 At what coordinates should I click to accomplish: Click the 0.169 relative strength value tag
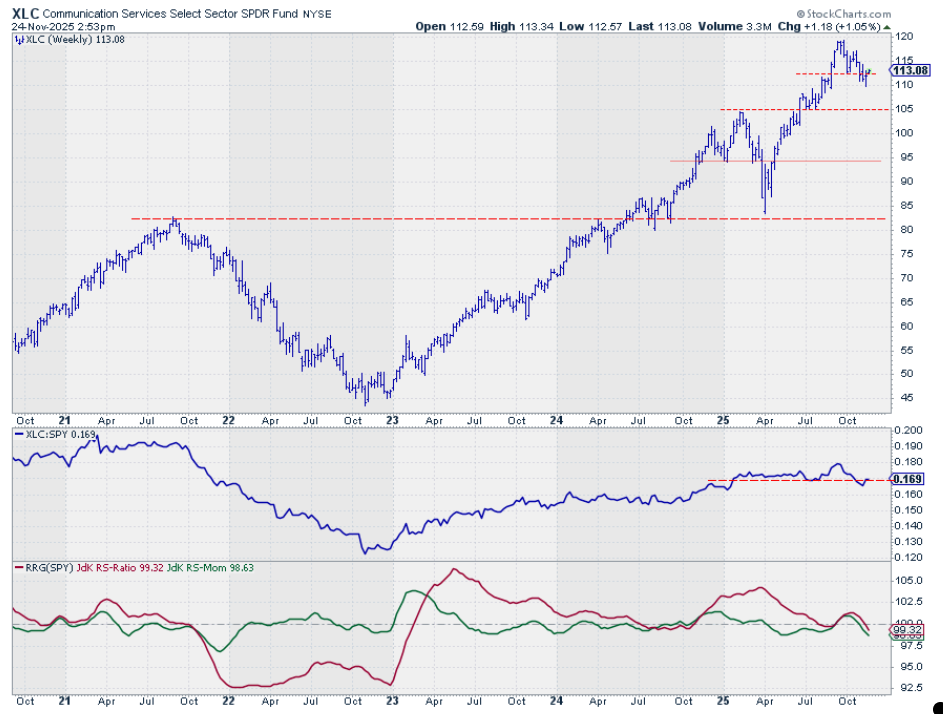pos(906,480)
